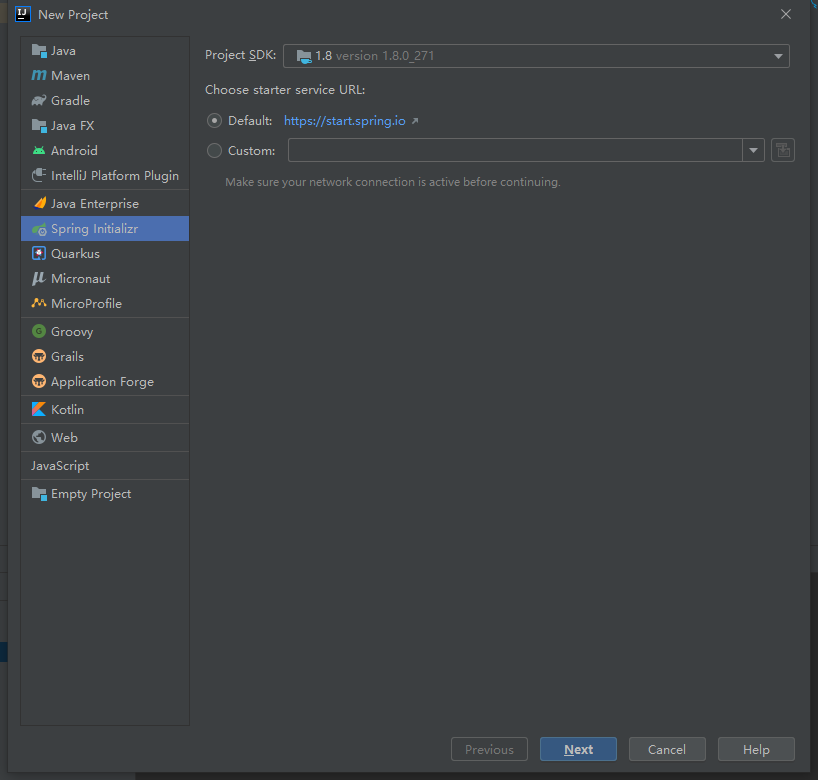Select Android text in the list
The width and height of the screenshot is (818, 780).
click(x=75, y=151)
